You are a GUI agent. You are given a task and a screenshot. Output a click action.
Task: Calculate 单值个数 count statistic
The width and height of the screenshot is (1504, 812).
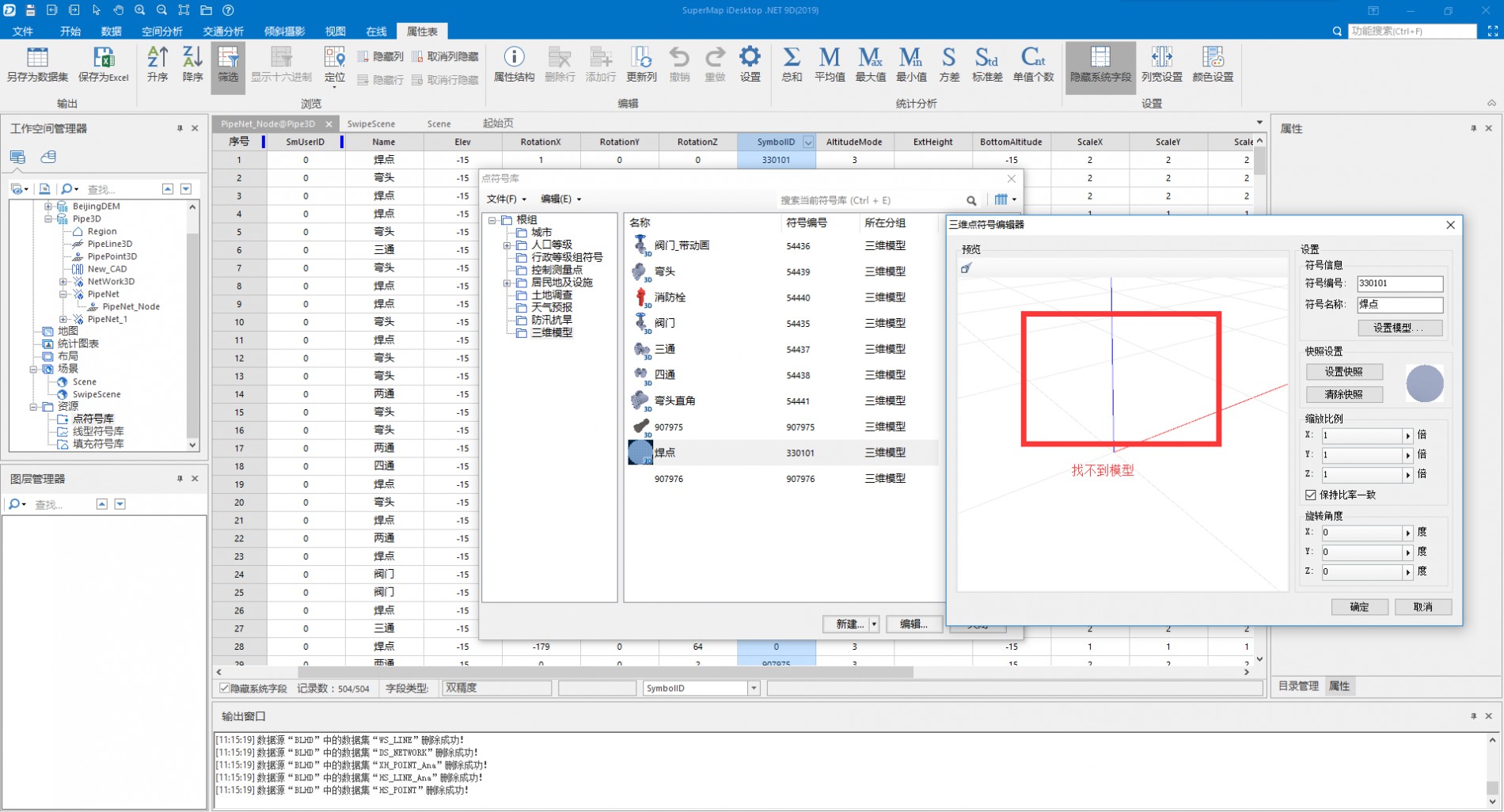(x=1033, y=65)
